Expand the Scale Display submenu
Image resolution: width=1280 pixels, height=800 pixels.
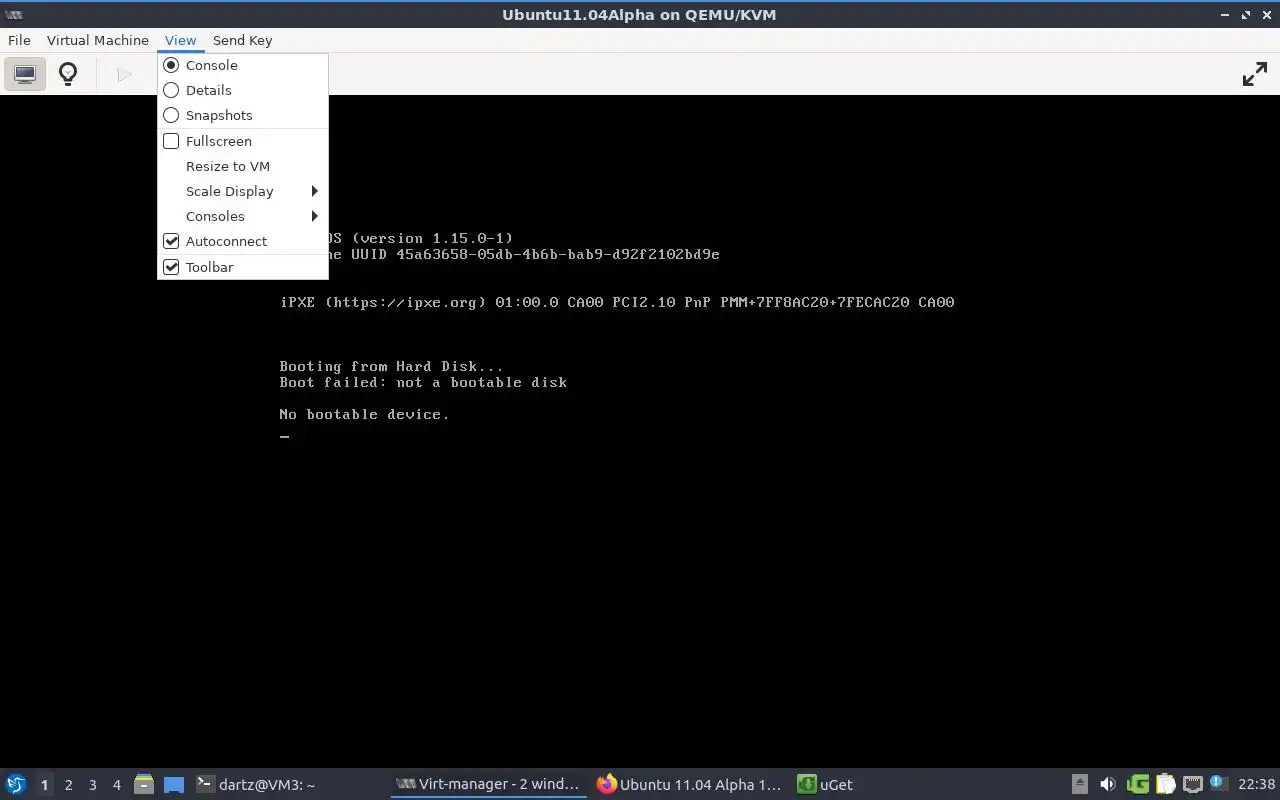pyautogui.click(x=243, y=191)
